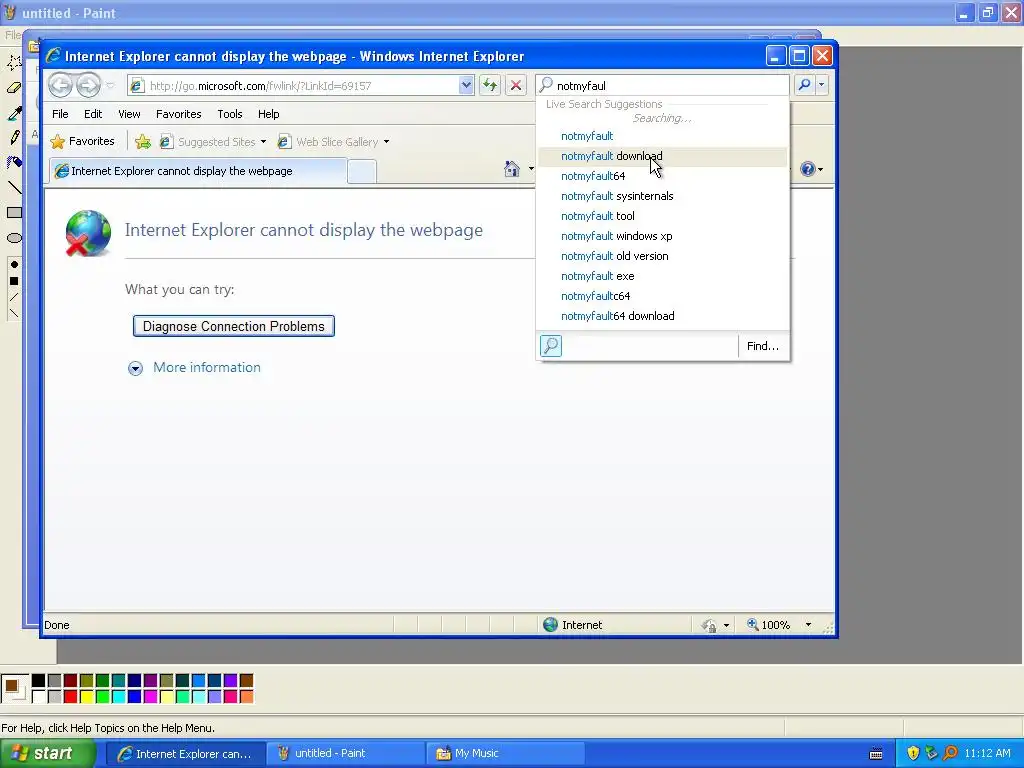This screenshot has height=768, width=1024.
Task: Pick the square brush shape option
Action: [x=14, y=281]
